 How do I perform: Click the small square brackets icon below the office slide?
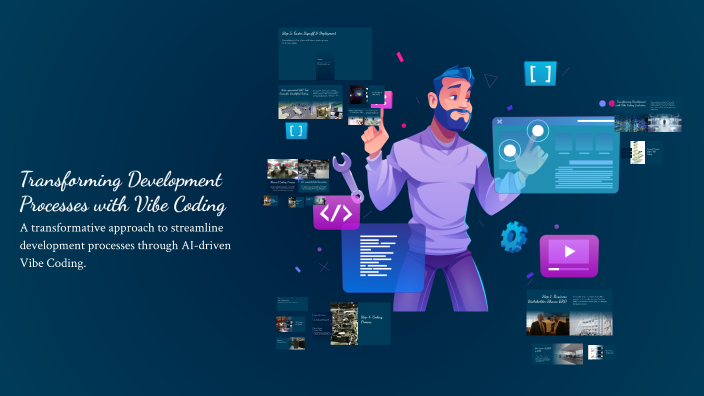[296, 131]
